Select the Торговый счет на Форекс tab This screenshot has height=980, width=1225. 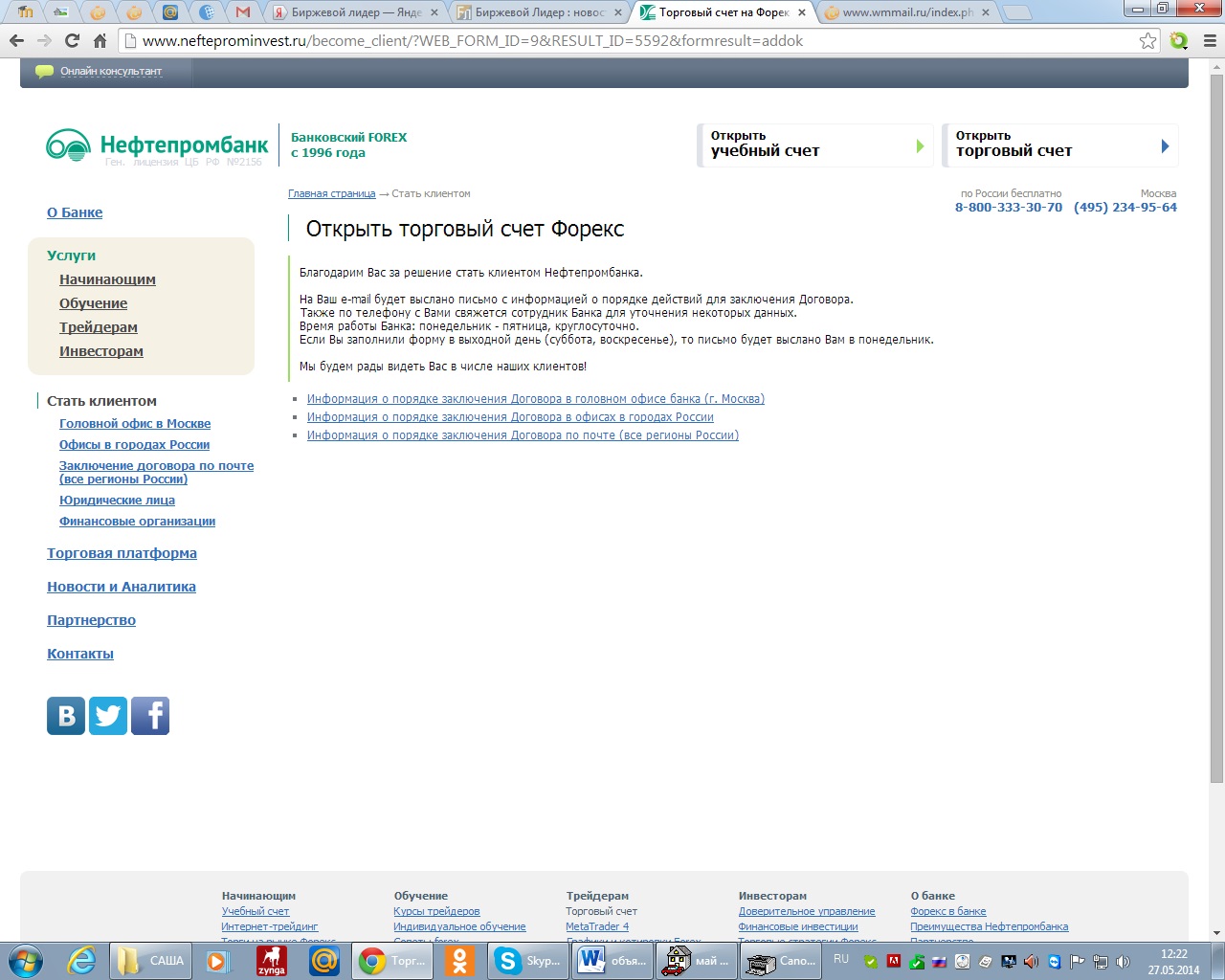pos(724,12)
